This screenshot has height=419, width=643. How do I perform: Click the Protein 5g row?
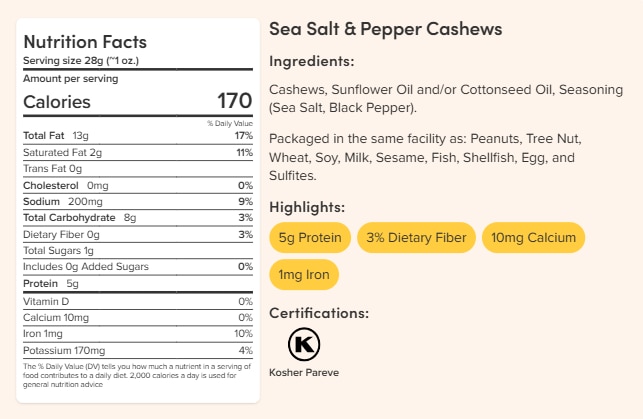(137, 284)
